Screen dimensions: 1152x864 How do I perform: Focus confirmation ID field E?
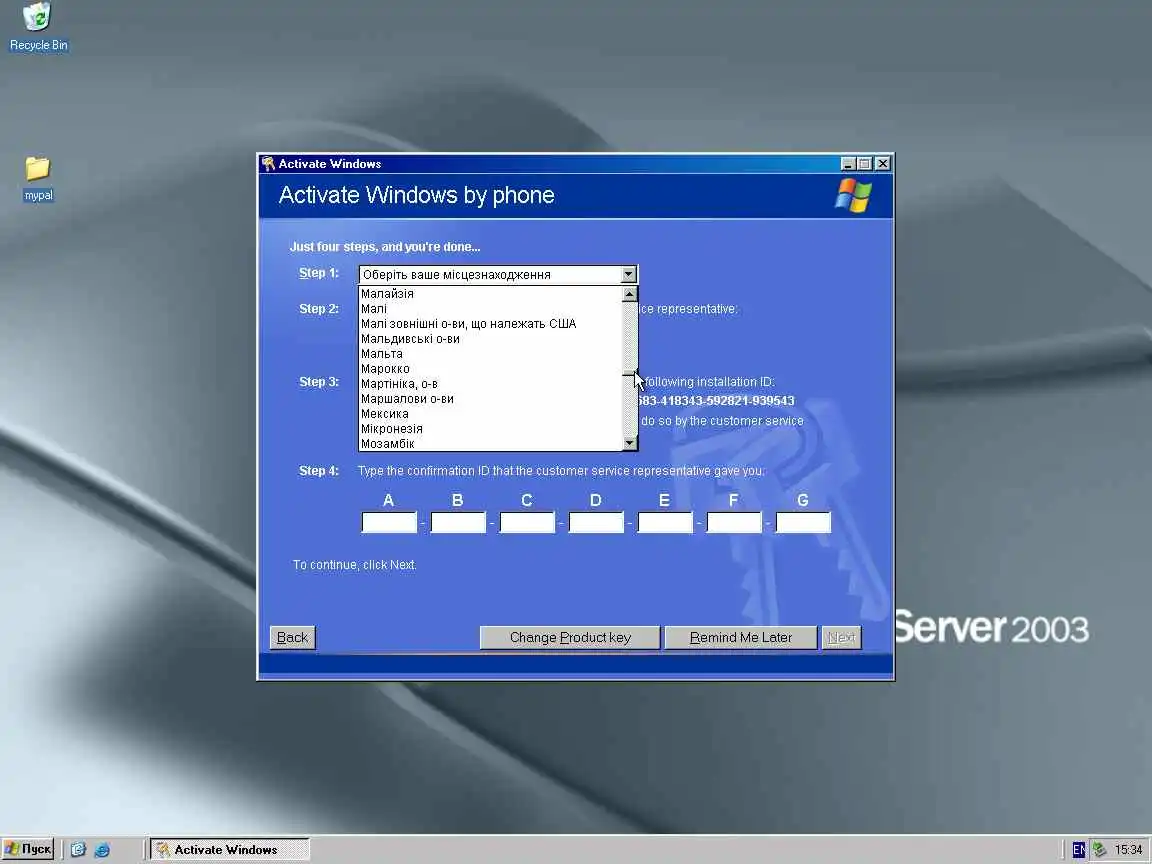coord(665,522)
